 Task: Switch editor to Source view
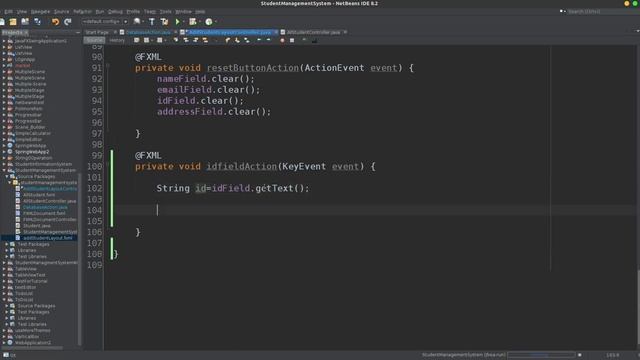pyautogui.click(x=95, y=40)
